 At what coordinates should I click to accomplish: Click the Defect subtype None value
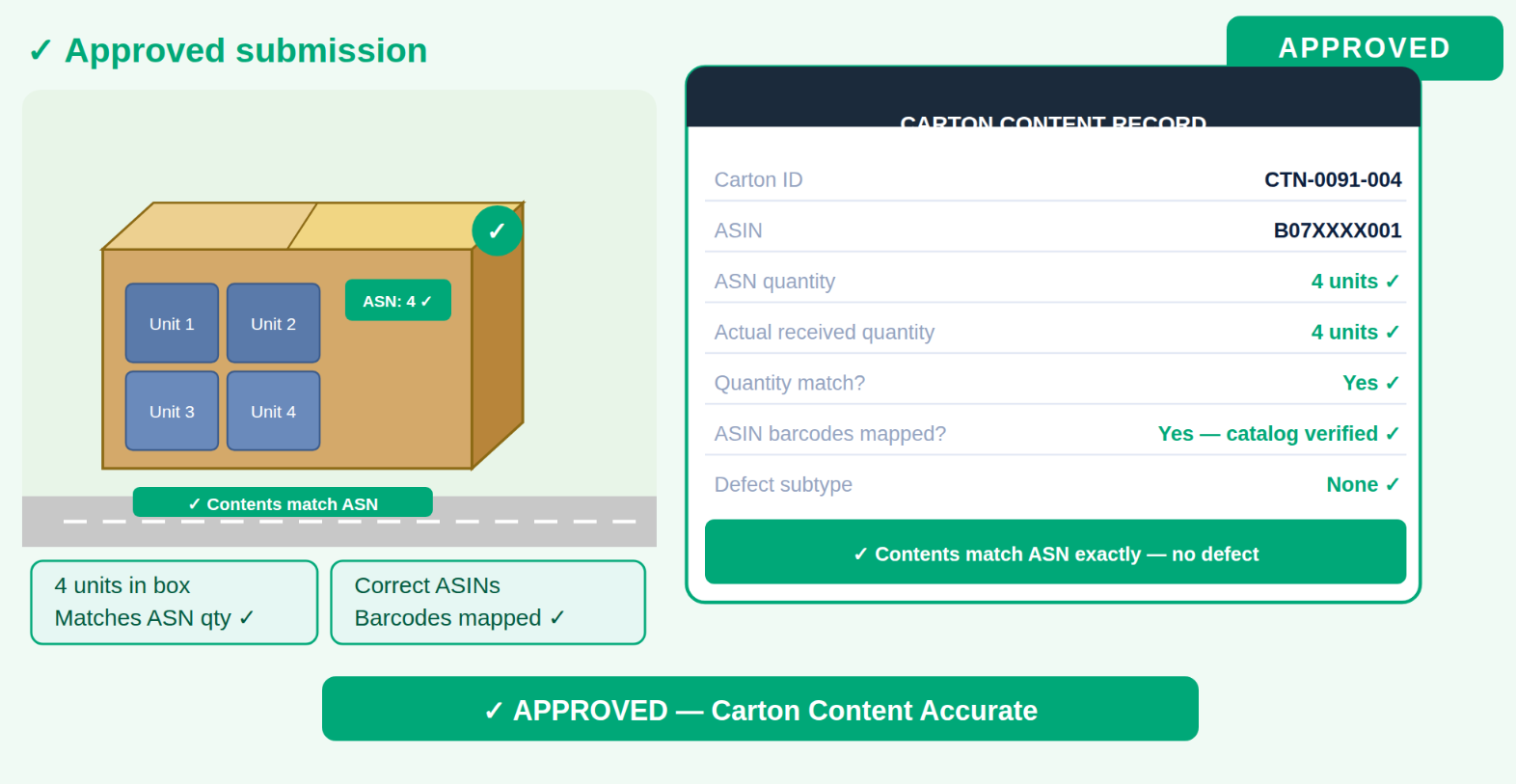coord(1363,485)
